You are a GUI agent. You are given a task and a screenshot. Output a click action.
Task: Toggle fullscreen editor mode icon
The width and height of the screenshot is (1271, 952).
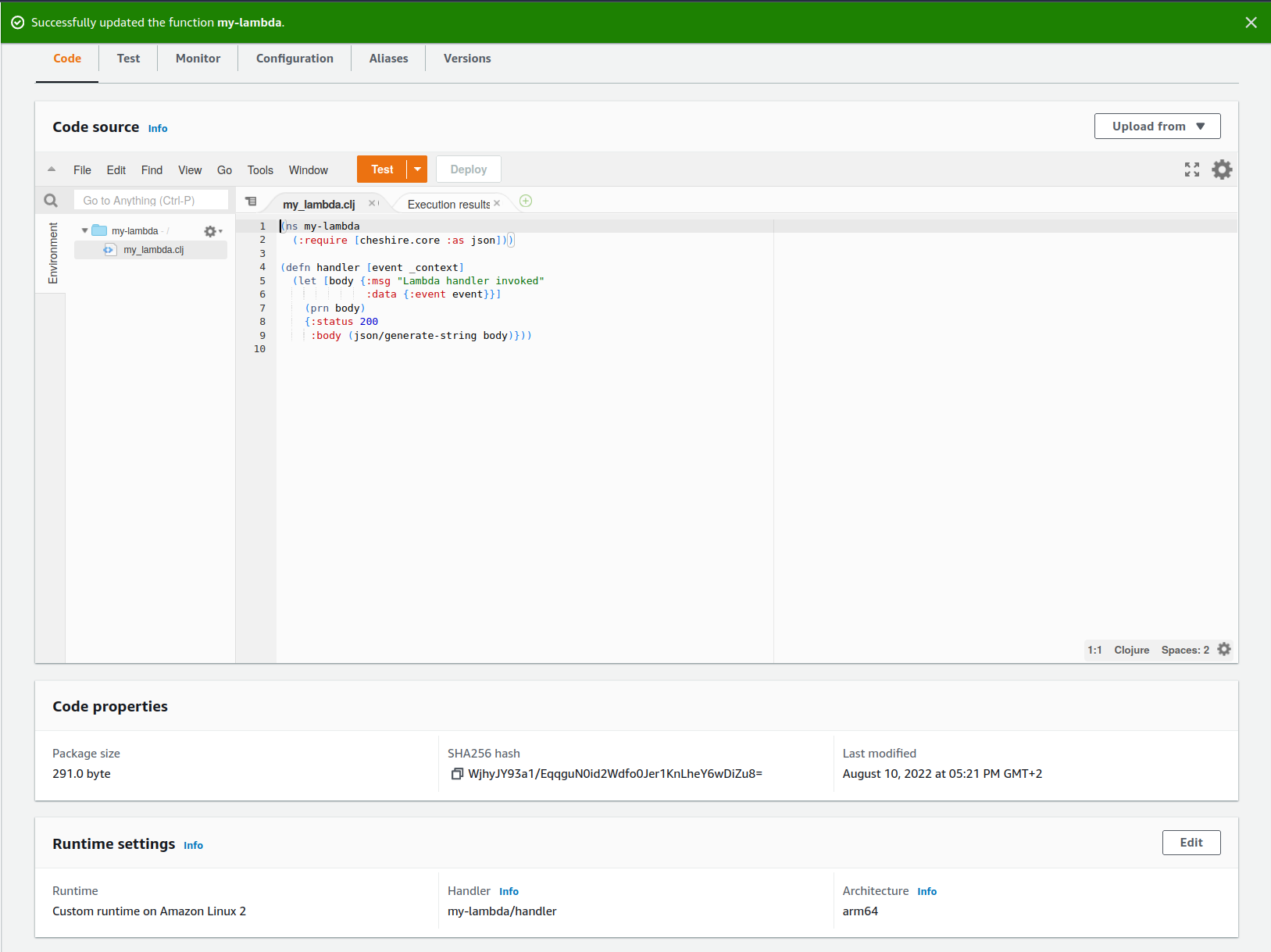[1191, 169]
